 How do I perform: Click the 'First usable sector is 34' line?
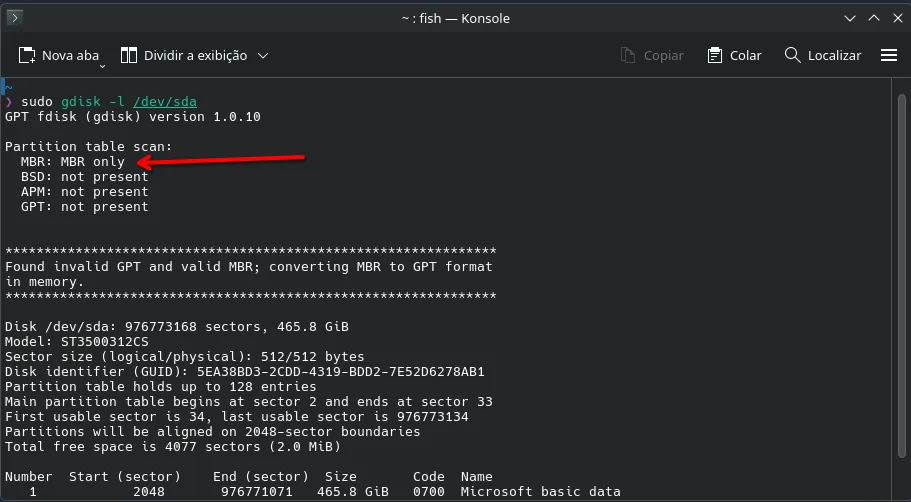[x=236, y=417]
